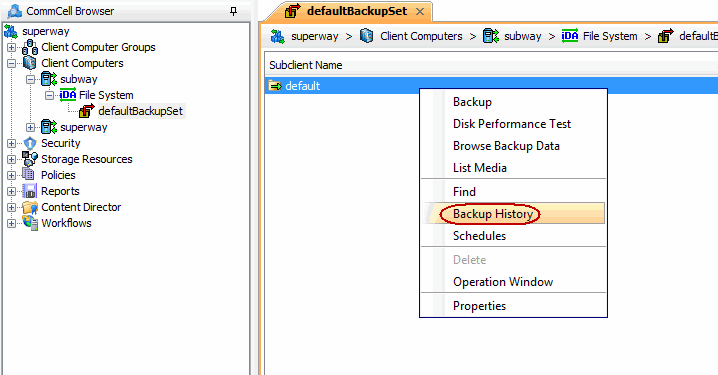Click the Content Director folder icon
This screenshot has width=718, height=375.
(30, 207)
